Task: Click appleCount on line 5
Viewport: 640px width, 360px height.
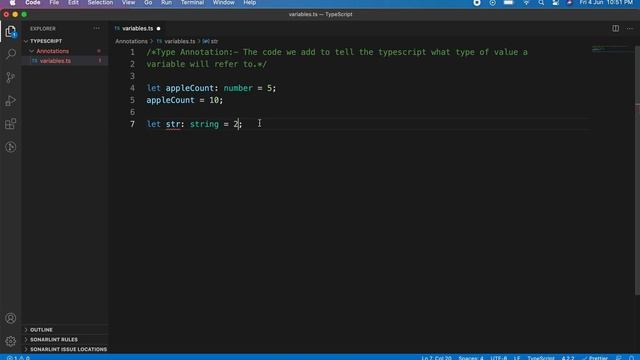Action: tap(171, 100)
